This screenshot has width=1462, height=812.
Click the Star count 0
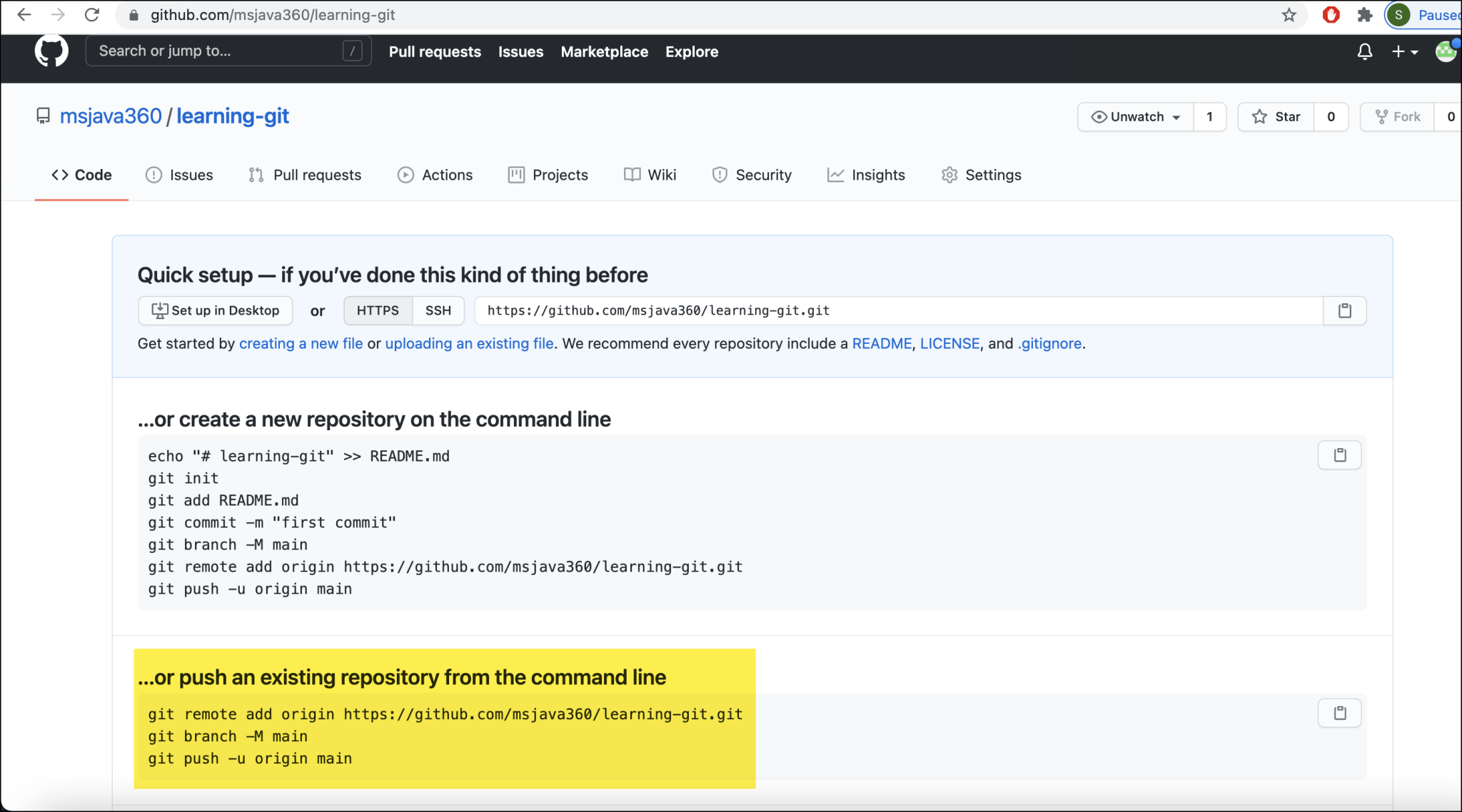pyautogui.click(x=1331, y=117)
